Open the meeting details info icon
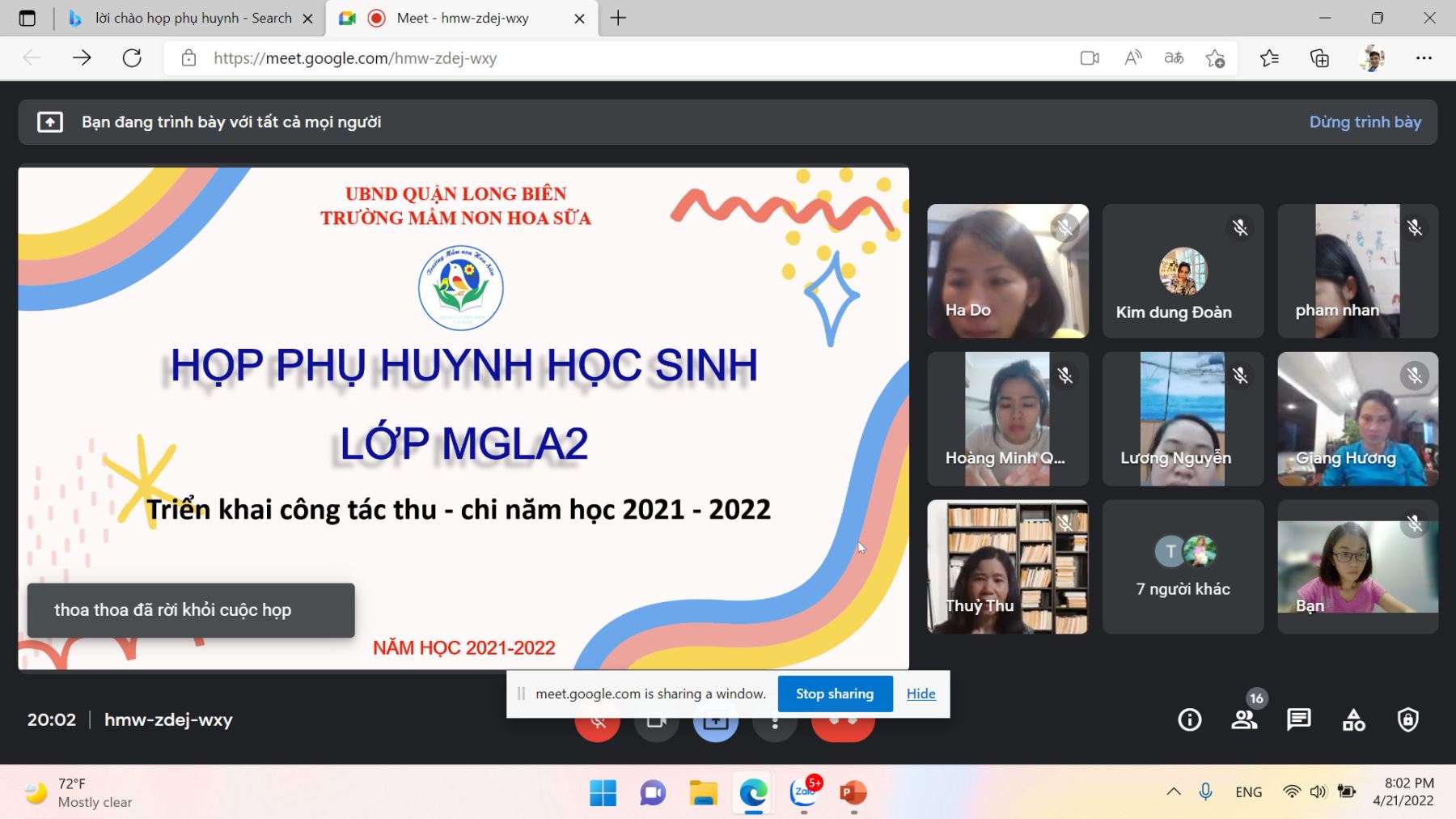1456x819 pixels. tap(1189, 719)
